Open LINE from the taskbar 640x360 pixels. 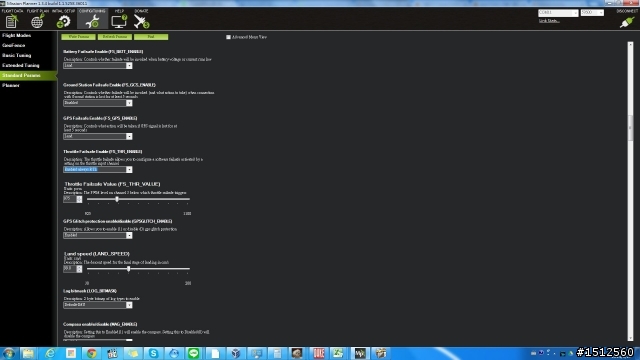(x=194, y=353)
